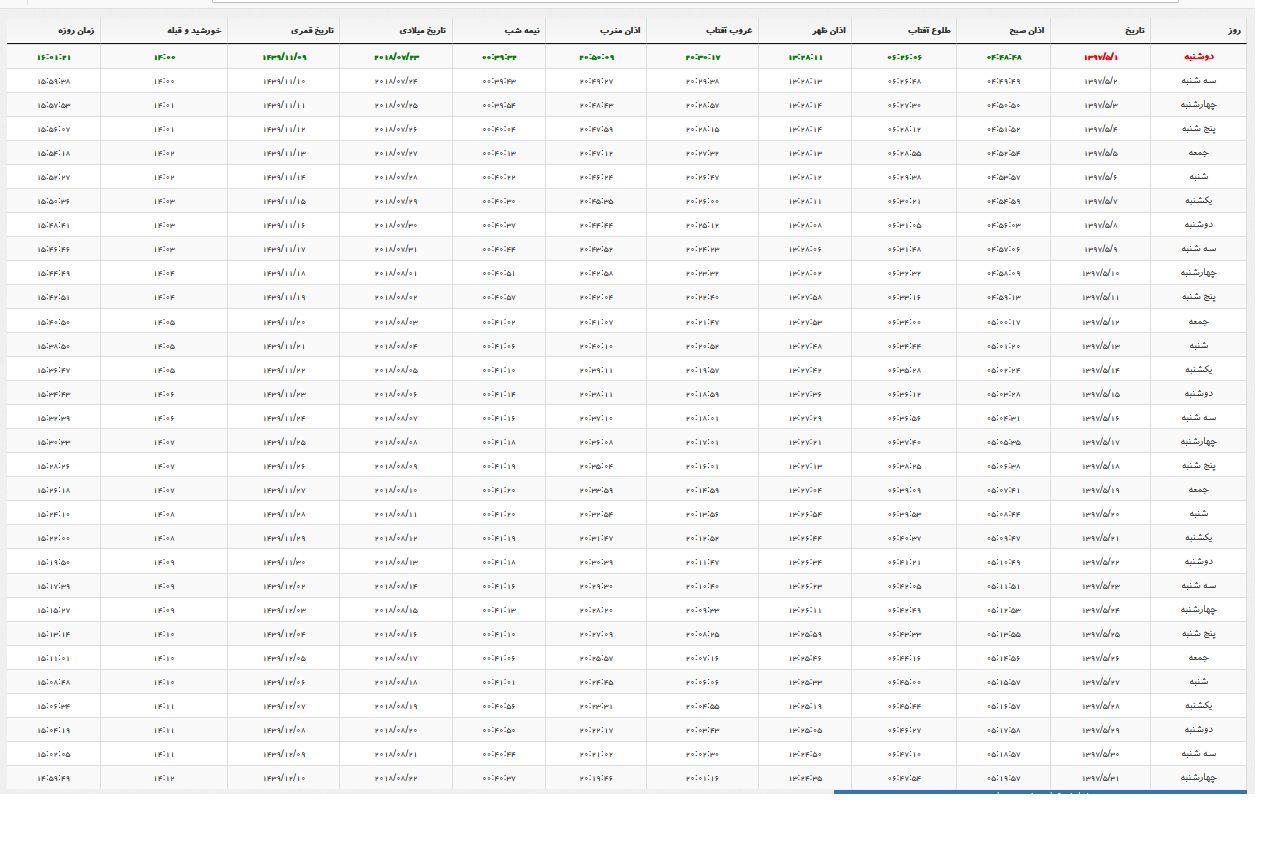Click the Gregorian date ۲۰۱۸/۰۸/۱۵
The image size is (1266, 860).
click(x=395, y=609)
